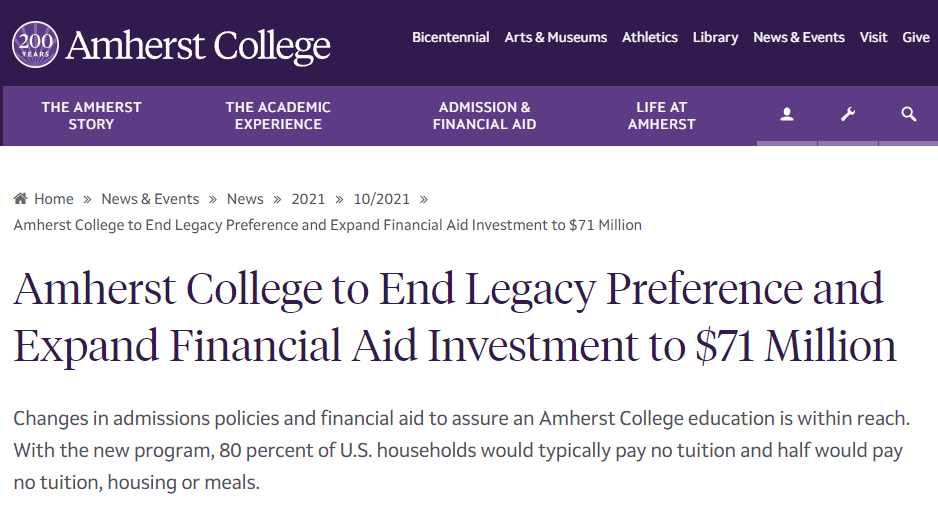Viewport: 938px width, 516px height.
Task: Expand The Academic Experience menu
Action: pos(278,116)
